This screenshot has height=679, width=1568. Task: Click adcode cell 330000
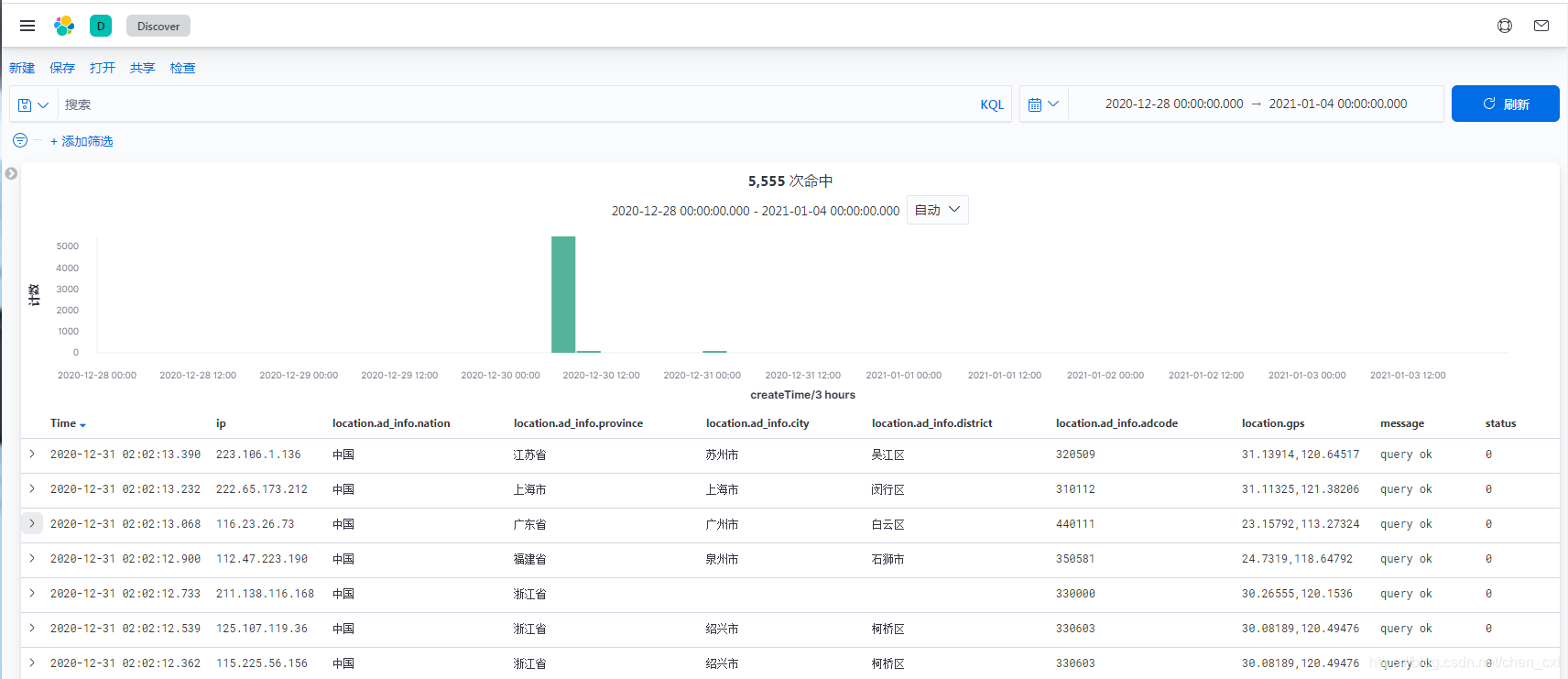click(x=1075, y=594)
